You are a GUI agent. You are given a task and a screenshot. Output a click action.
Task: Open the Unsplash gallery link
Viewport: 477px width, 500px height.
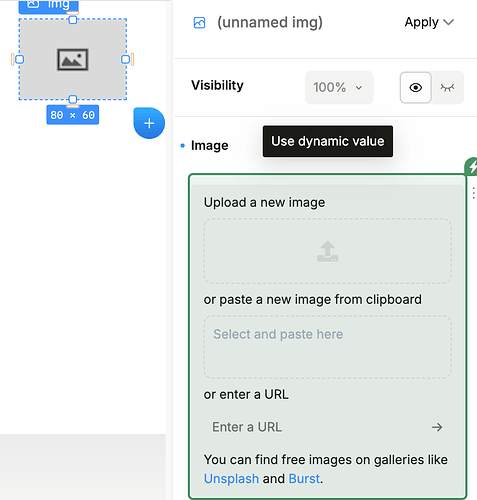click(x=231, y=479)
